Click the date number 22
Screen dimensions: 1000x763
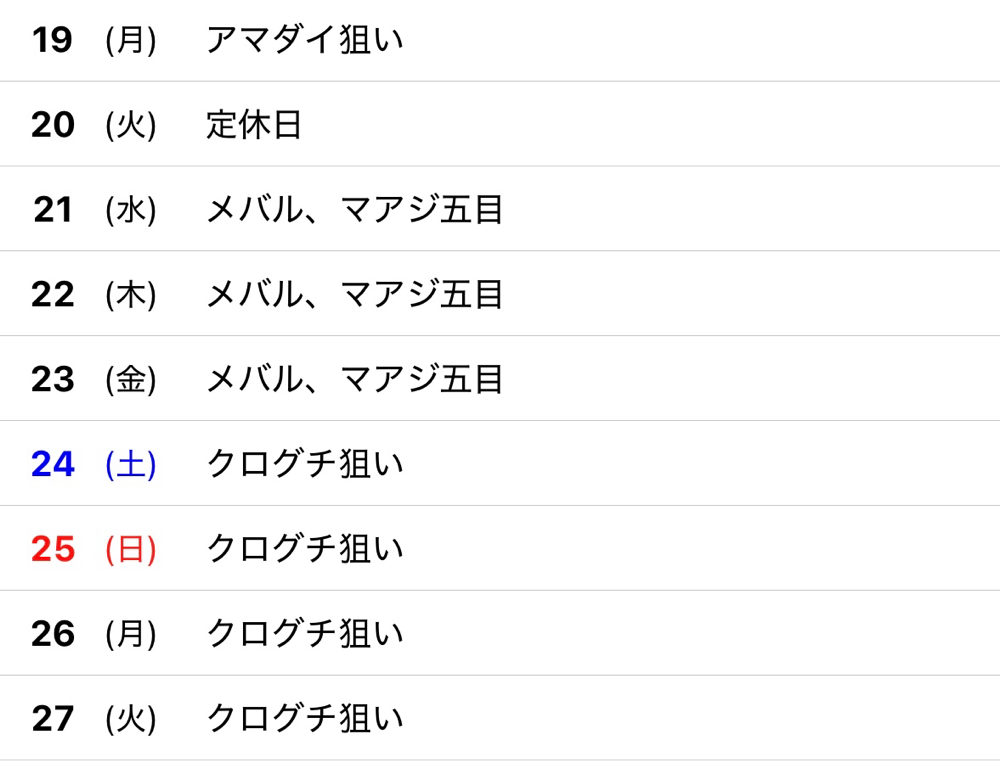click(53, 295)
